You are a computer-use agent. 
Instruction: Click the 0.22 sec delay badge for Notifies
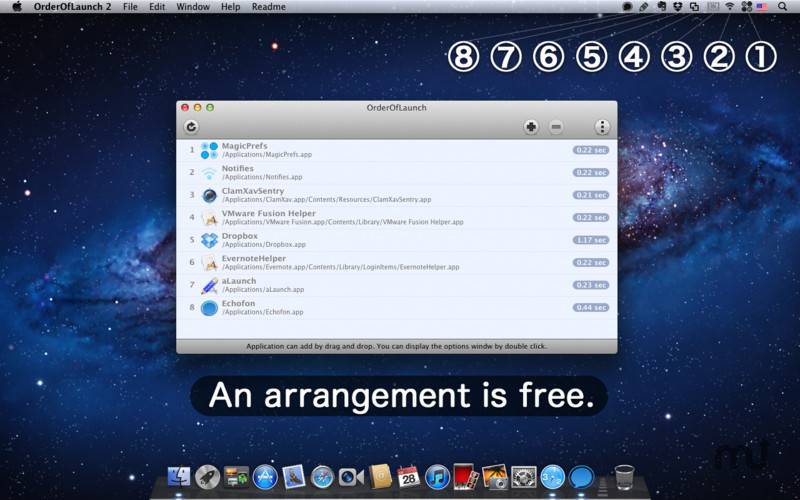coord(591,172)
